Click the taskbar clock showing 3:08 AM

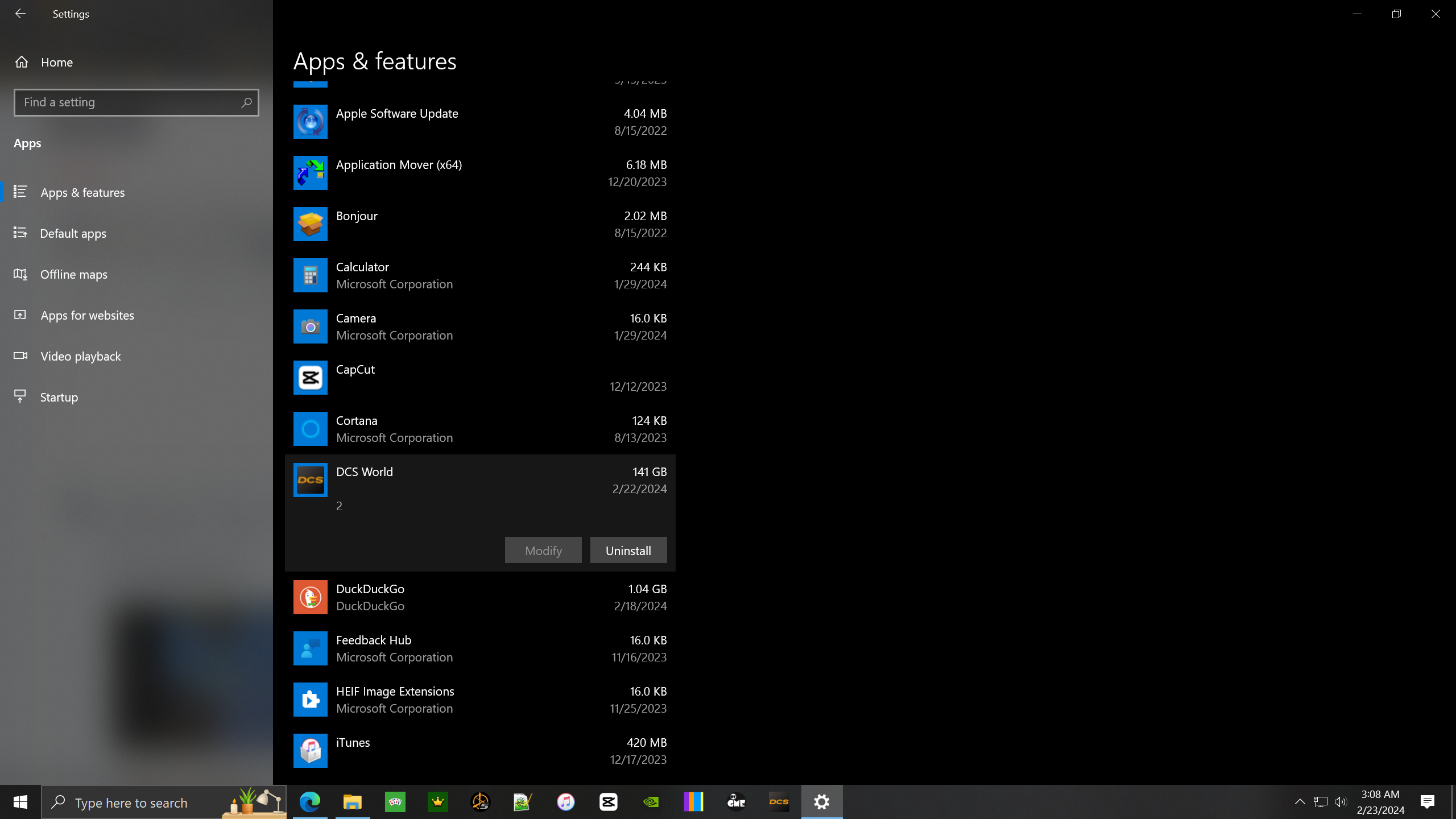pyautogui.click(x=1380, y=802)
